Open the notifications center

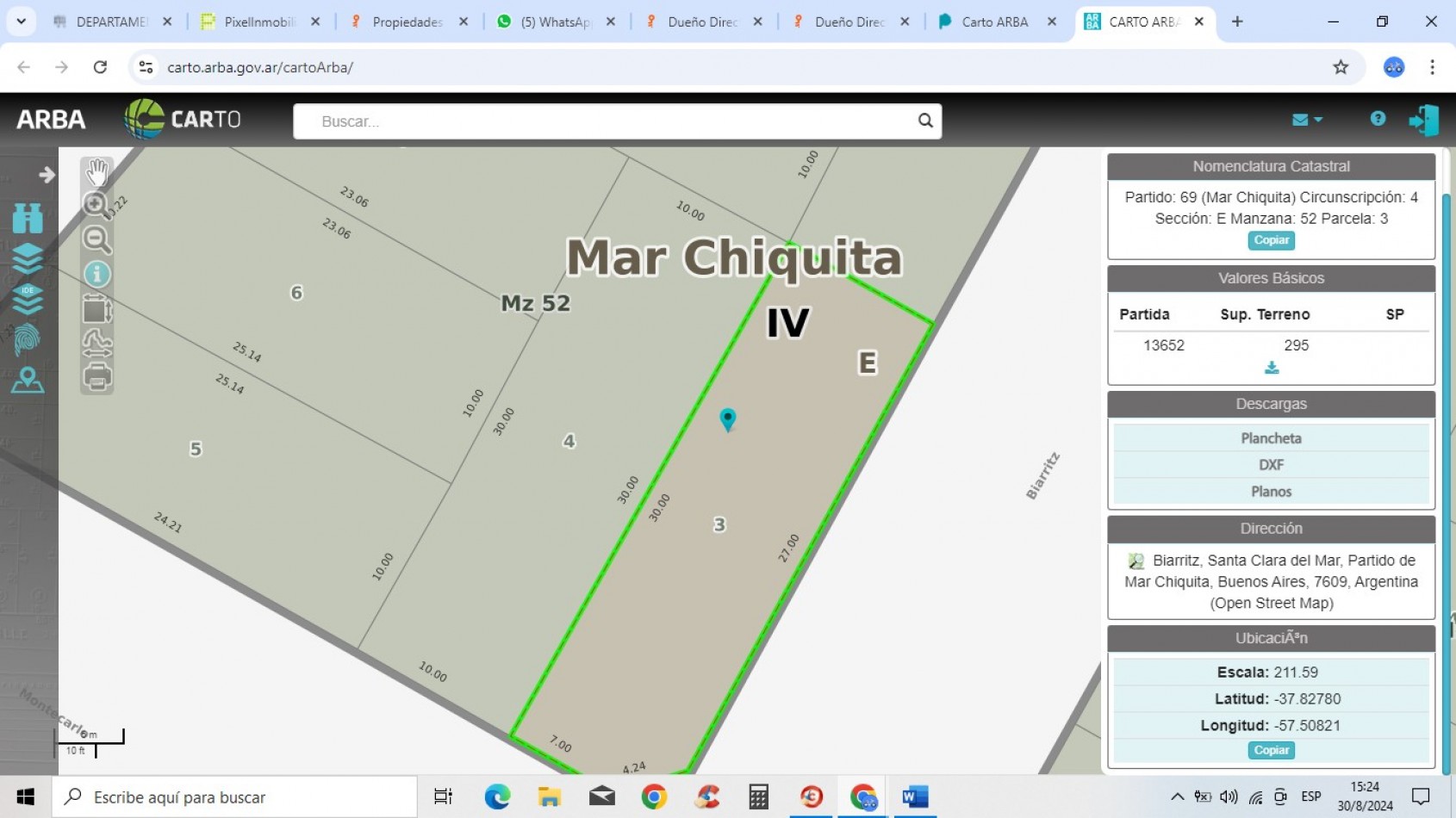click(1421, 796)
